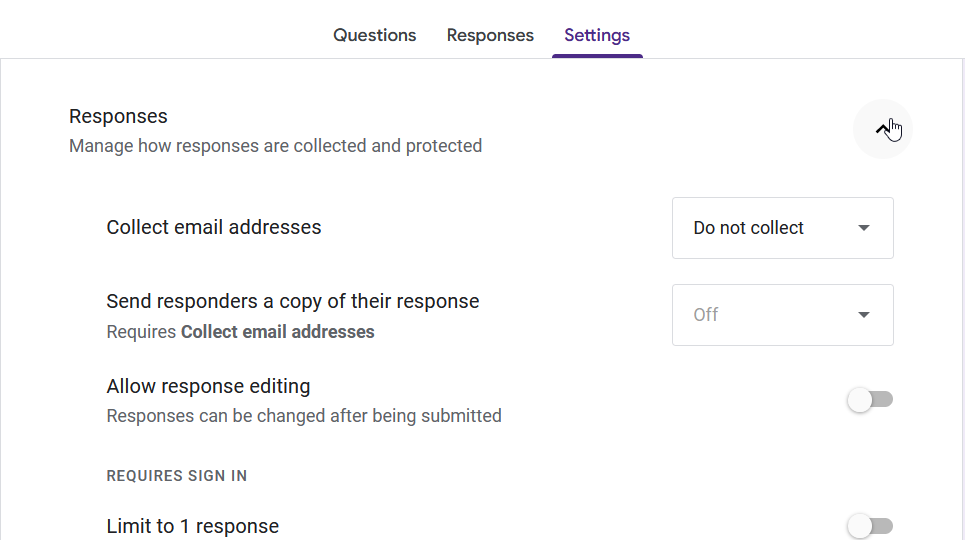Click Responses can be changed description text
This screenshot has width=965, height=540.
pyautogui.click(x=304, y=416)
